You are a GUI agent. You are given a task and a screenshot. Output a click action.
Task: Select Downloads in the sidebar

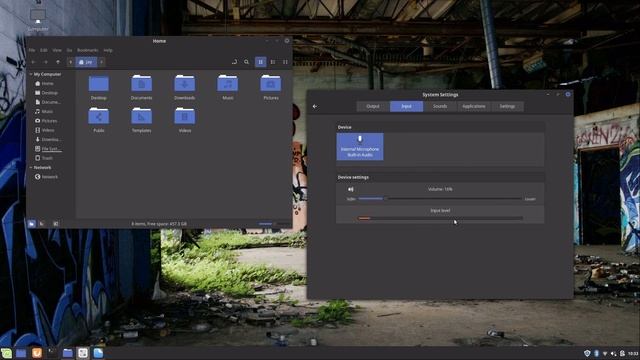pos(47,140)
